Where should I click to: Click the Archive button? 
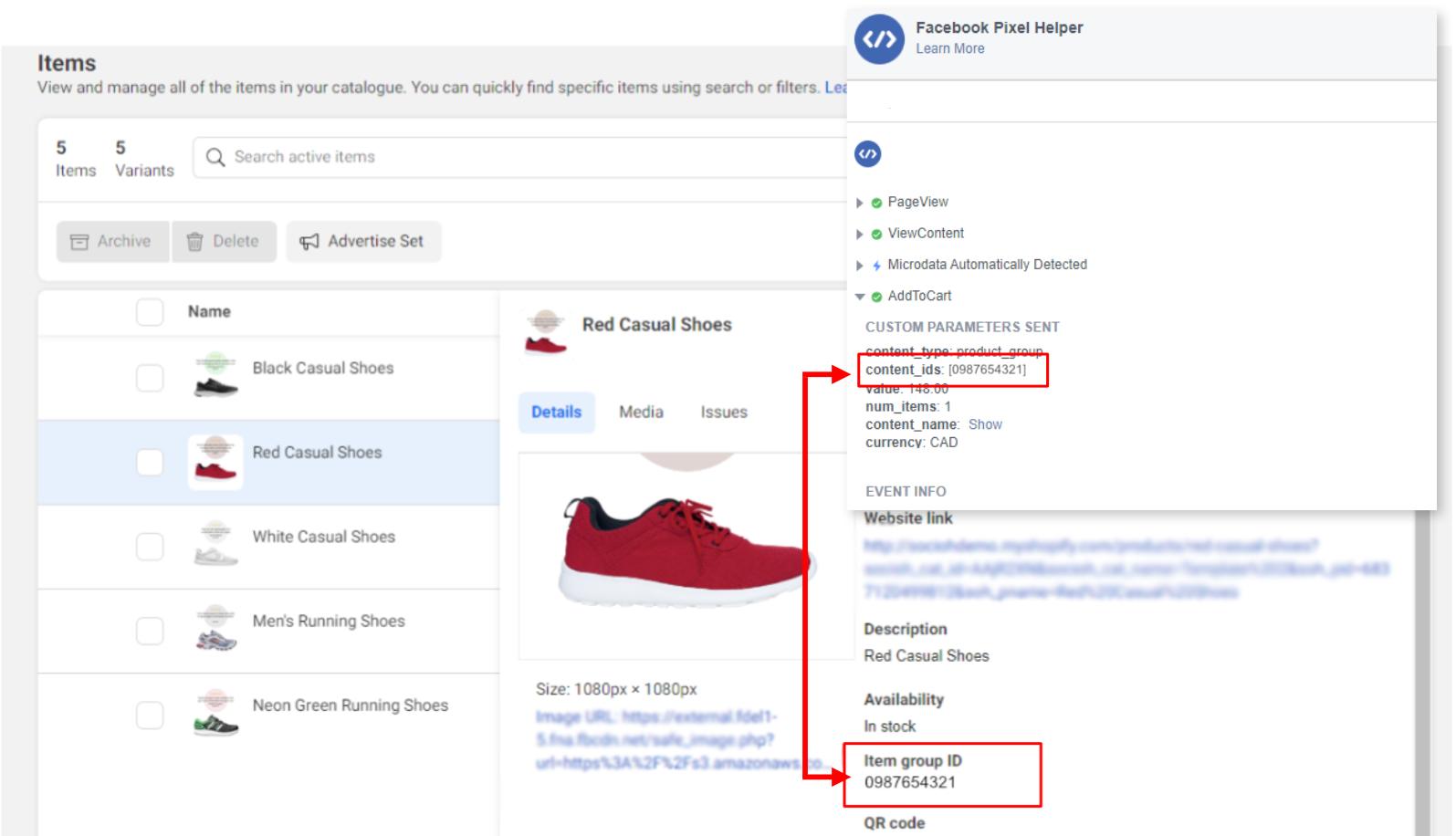(x=112, y=242)
